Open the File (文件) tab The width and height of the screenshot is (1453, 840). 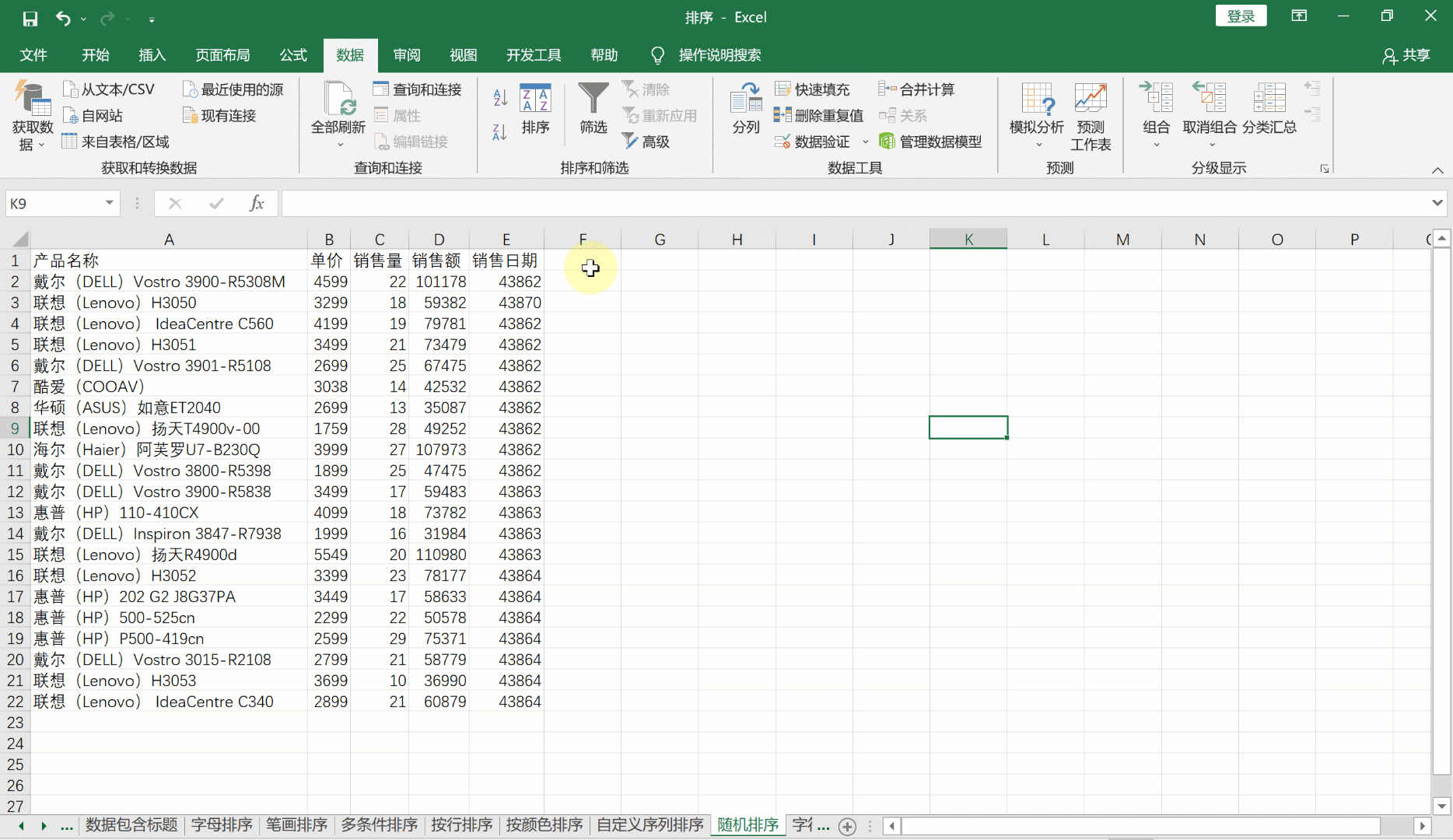[33, 55]
